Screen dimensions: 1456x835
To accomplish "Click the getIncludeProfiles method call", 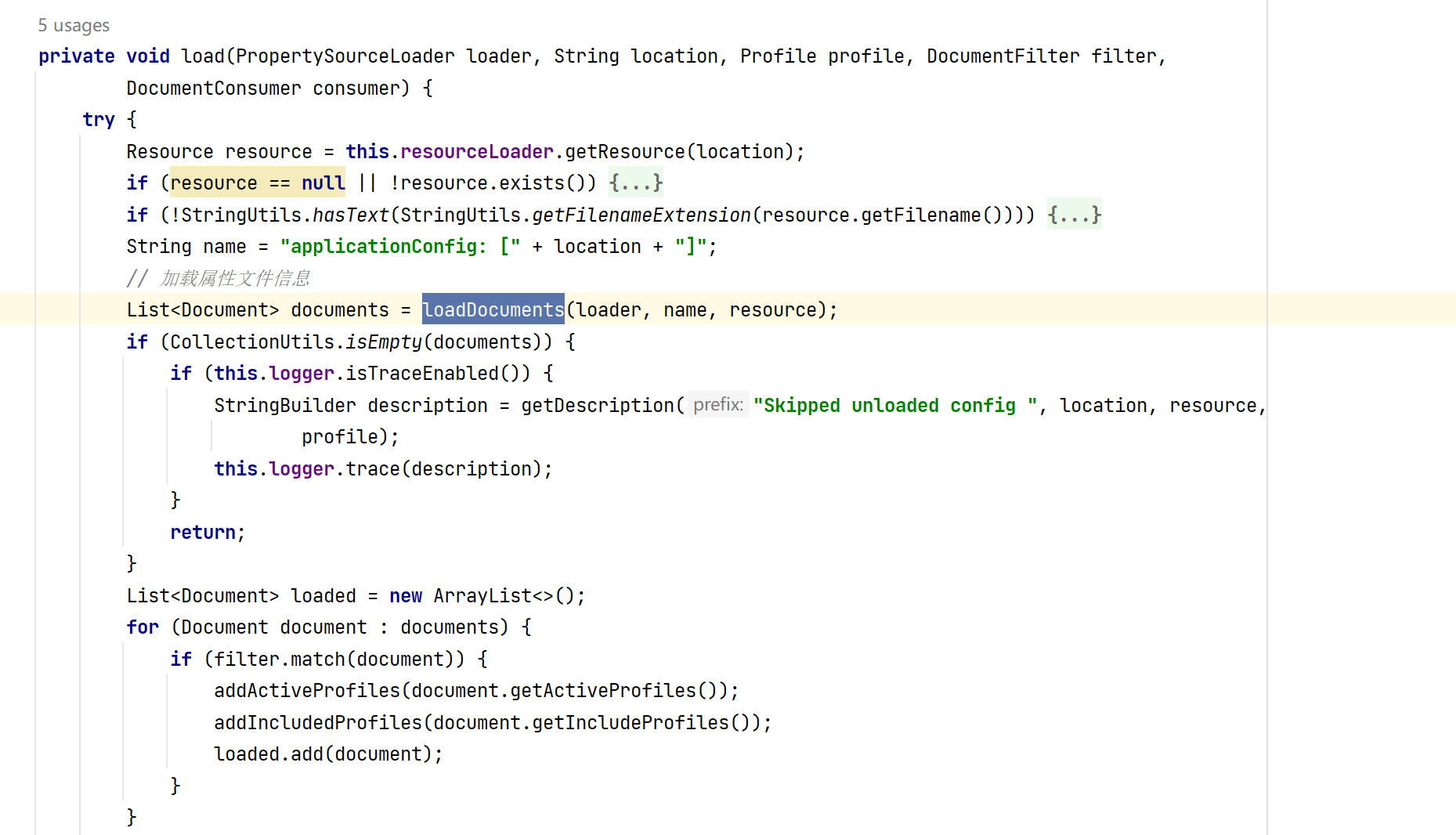I will 630,722.
